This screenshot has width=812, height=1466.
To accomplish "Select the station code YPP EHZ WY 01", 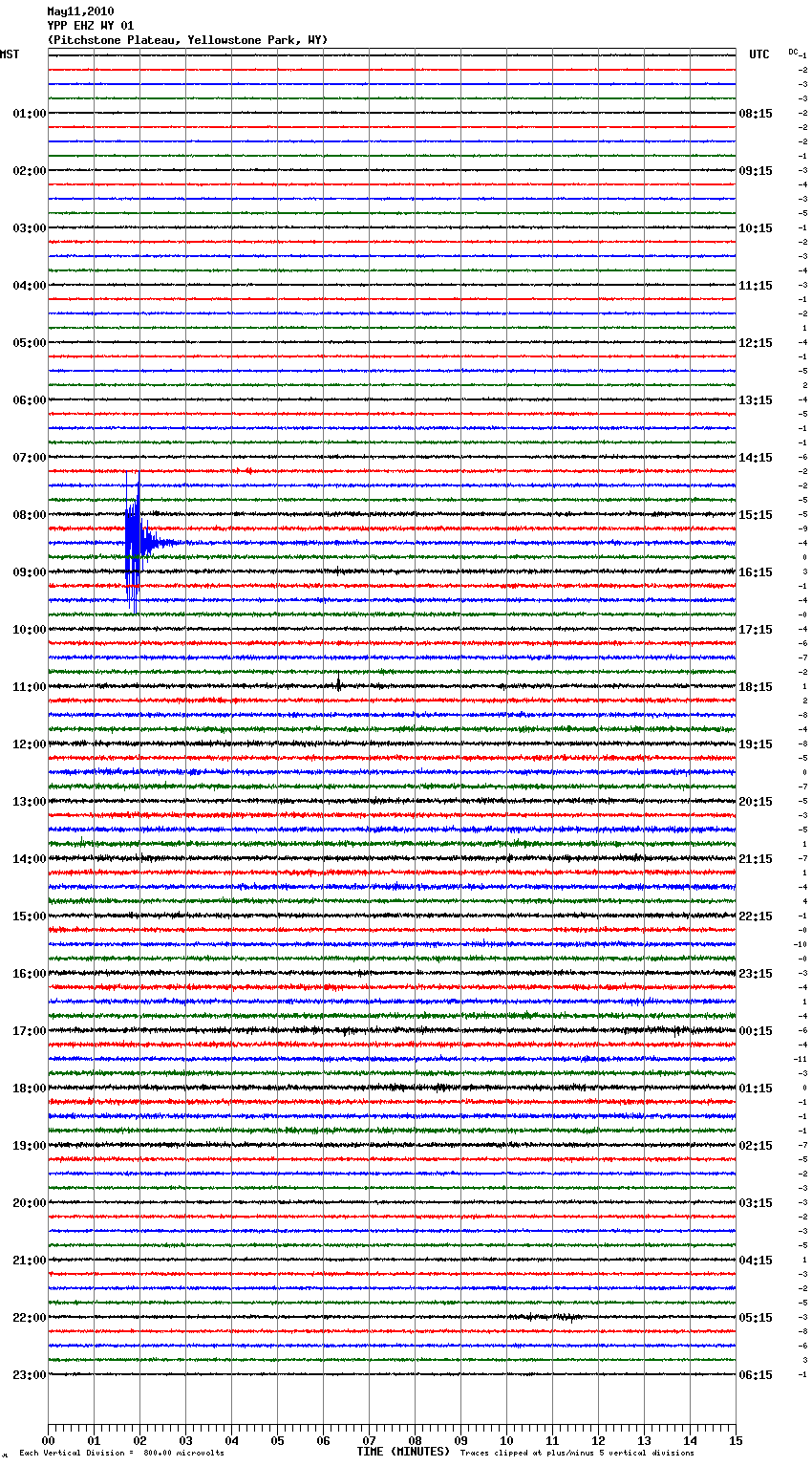I will [91, 26].
